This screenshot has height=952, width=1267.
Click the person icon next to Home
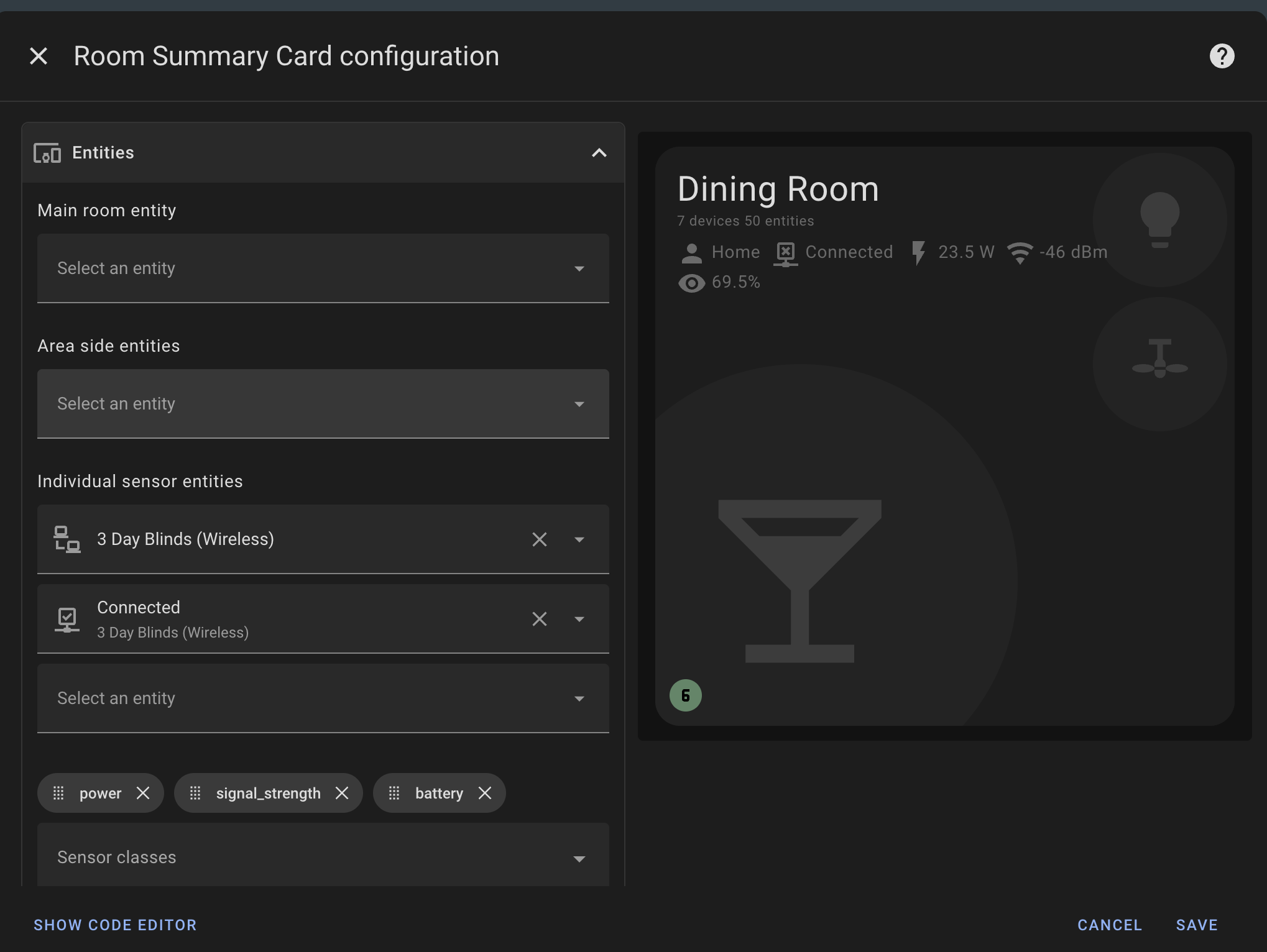[x=691, y=252]
